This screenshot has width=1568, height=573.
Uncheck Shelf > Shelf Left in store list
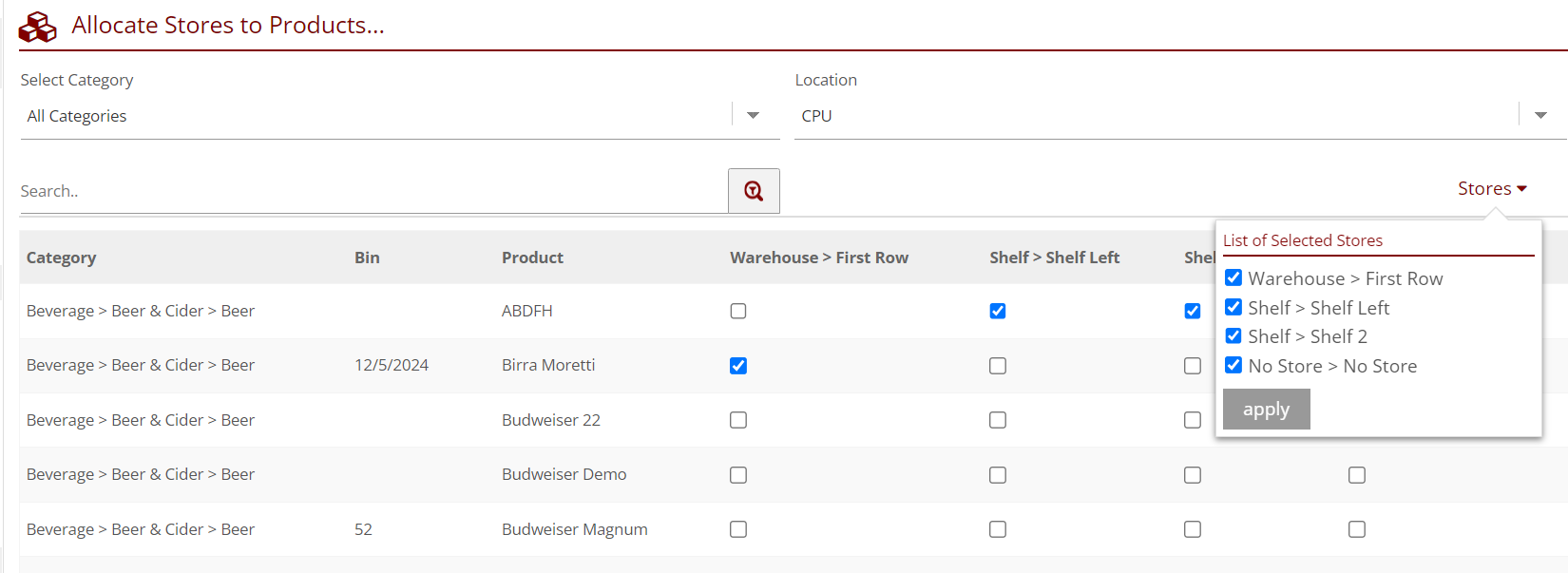tap(1233, 308)
